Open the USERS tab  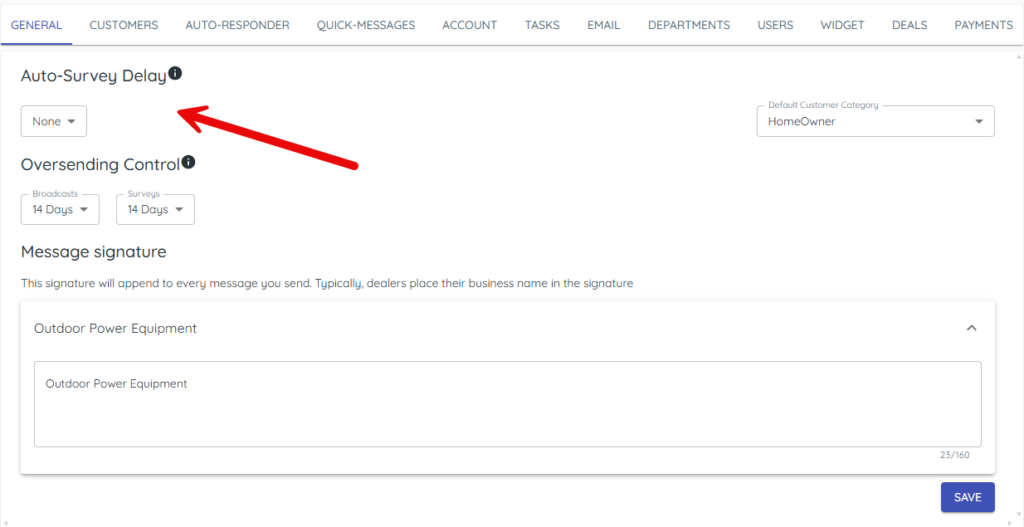775,25
